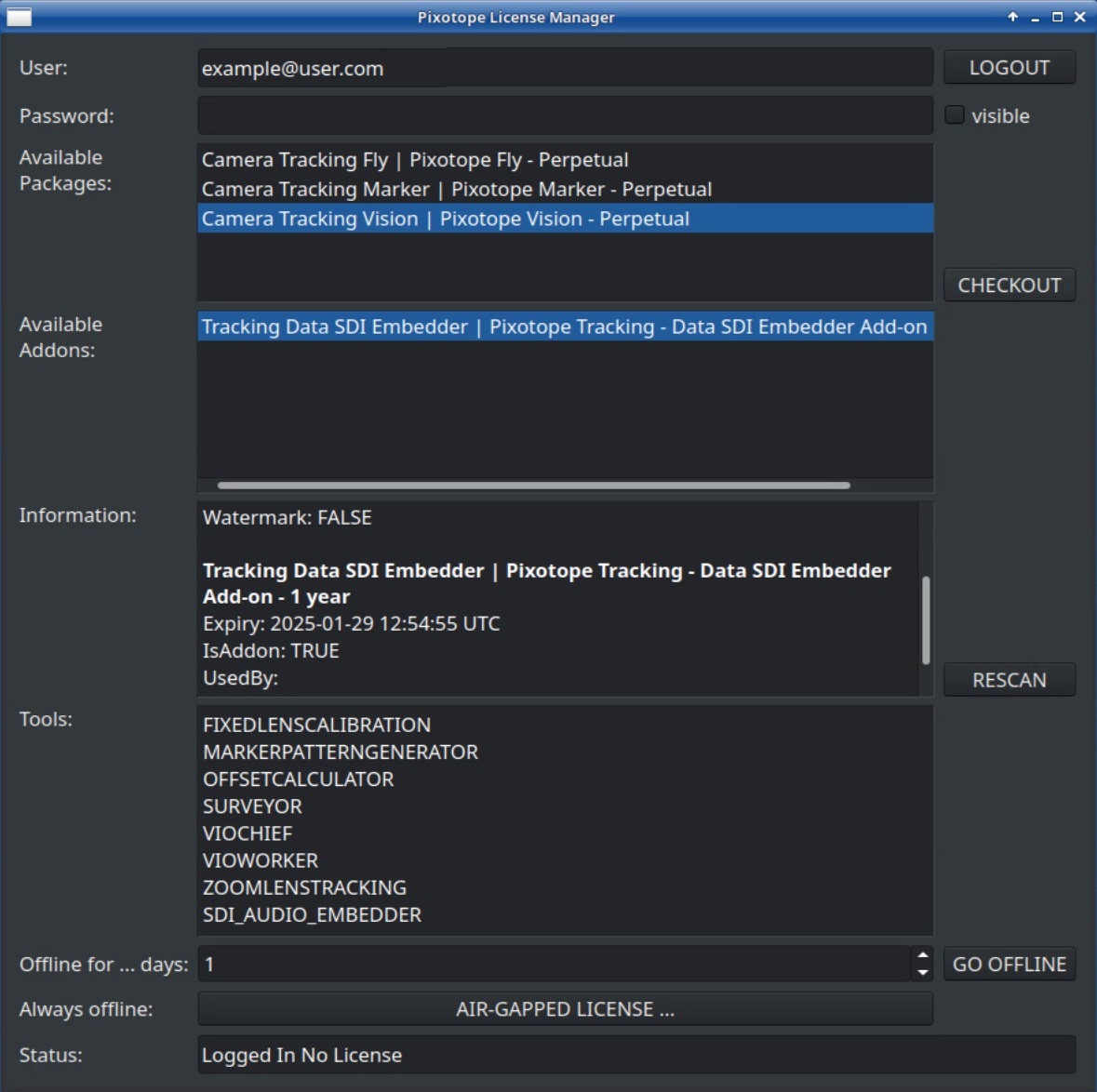Select Tracking Data SDI Embedder addon

[x=564, y=326]
